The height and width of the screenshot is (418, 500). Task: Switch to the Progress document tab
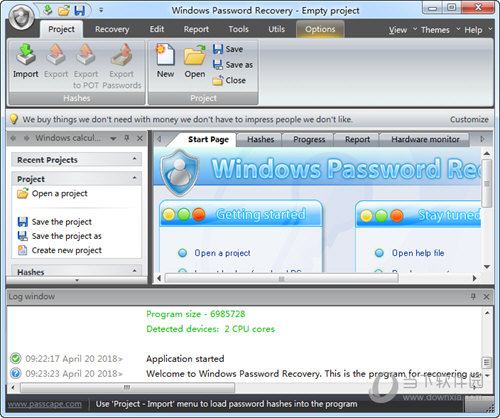pyautogui.click(x=309, y=139)
